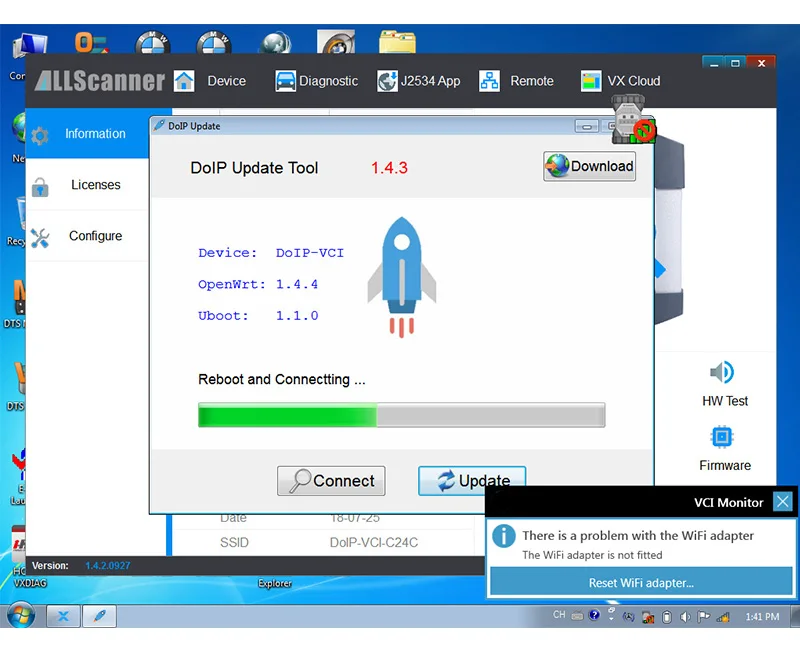Viewport: 800px width, 650px height.
Task: Click the AllScanner logo
Action: pyautogui.click(x=100, y=81)
